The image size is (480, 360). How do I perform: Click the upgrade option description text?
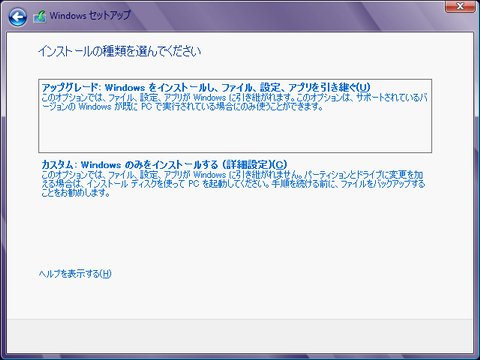[234, 102]
